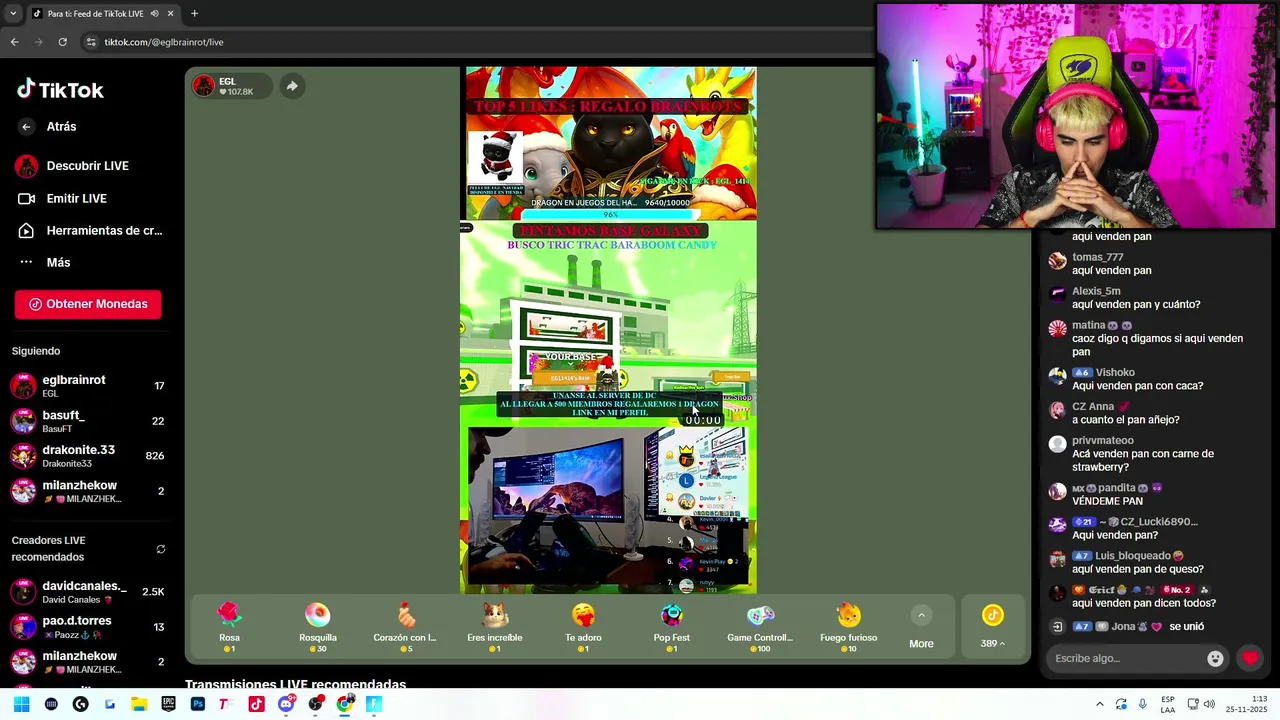Reload the browser page
This screenshot has height=720, width=1280.
62,42
